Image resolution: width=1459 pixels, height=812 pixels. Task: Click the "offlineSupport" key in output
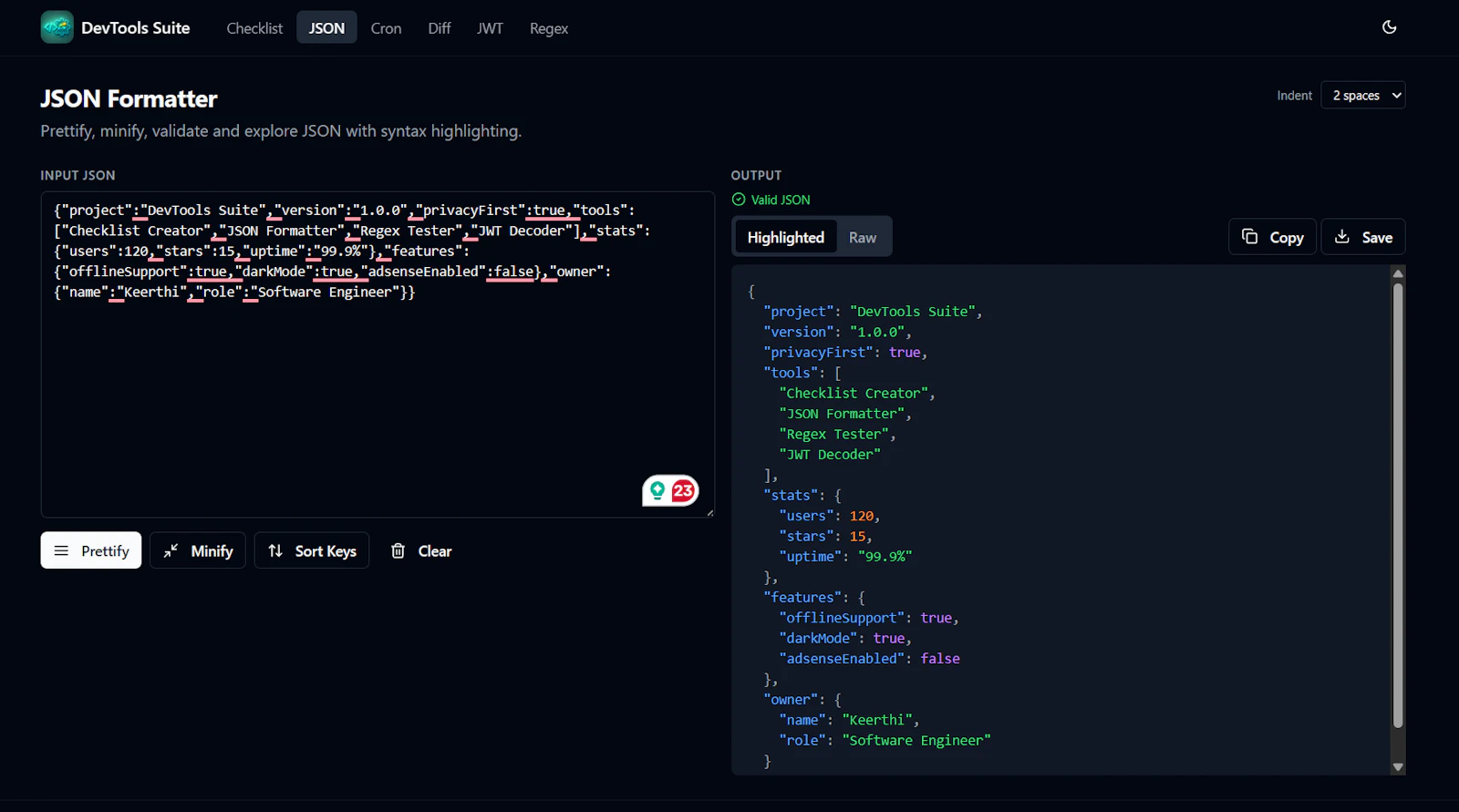pyautogui.click(x=842, y=618)
